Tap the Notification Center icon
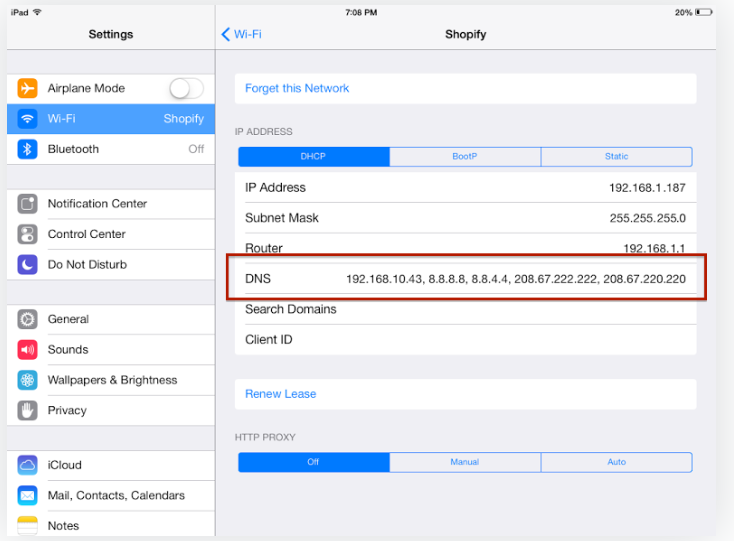734x541 pixels. (x=27, y=204)
